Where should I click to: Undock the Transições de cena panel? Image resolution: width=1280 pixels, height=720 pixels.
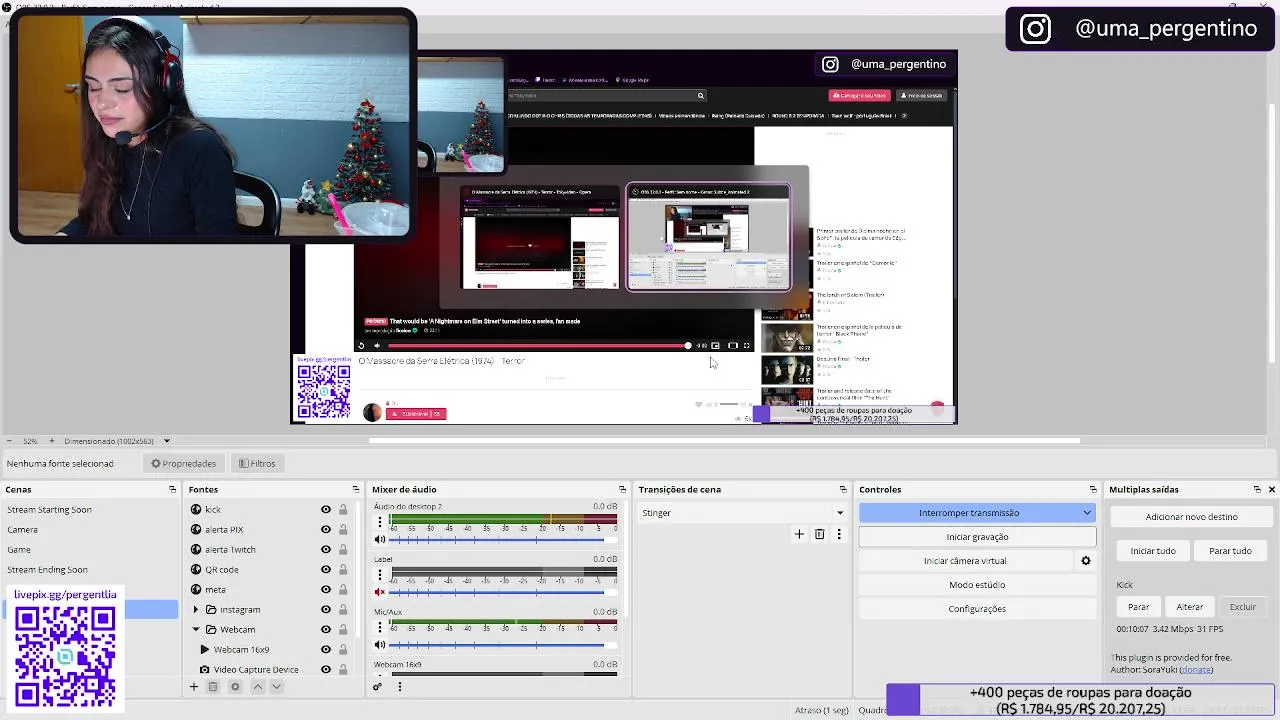tap(843, 489)
